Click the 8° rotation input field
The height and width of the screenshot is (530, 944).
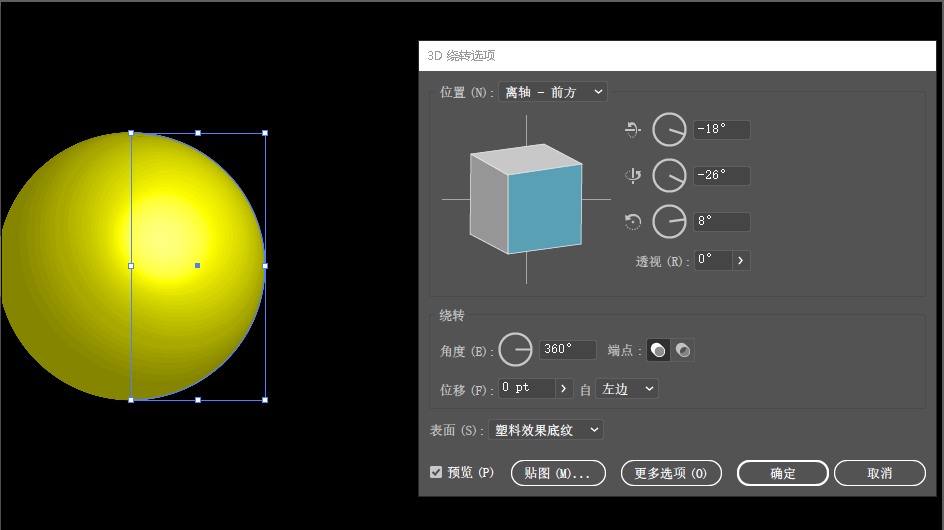(722, 222)
